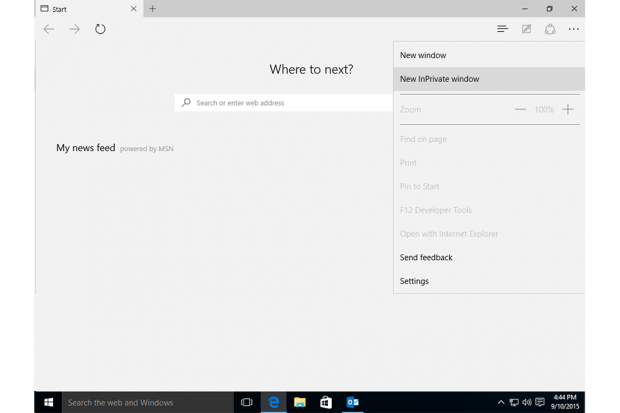
Task: Close the Start tab
Action: 134,9
